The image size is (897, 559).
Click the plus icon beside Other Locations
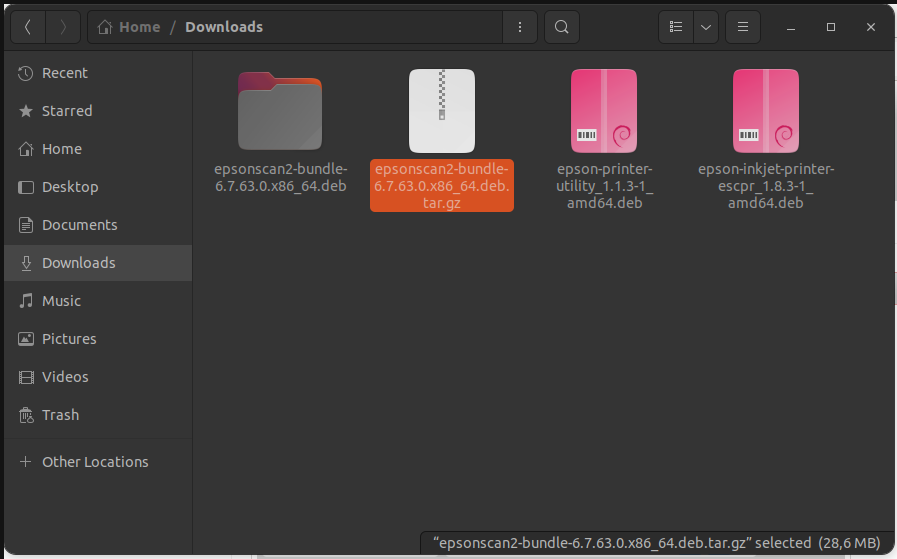pyautogui.click(x=25, y=462)
